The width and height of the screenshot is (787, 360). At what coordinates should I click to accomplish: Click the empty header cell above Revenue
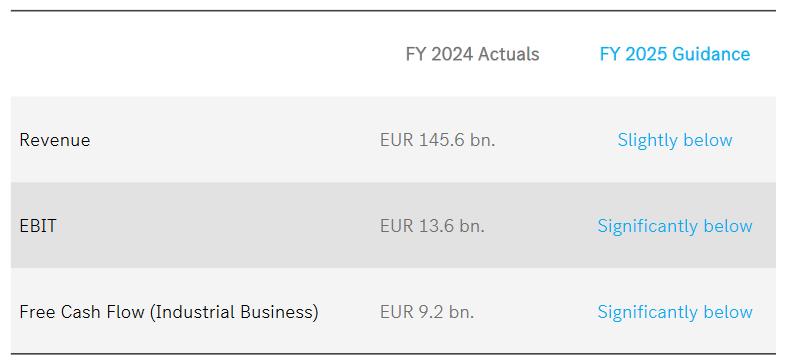tap(191, 54)
